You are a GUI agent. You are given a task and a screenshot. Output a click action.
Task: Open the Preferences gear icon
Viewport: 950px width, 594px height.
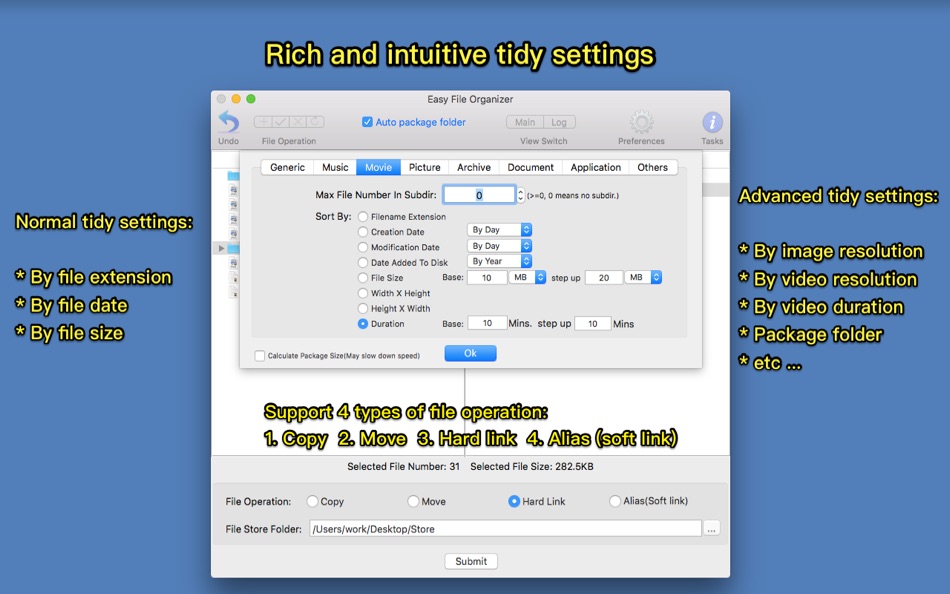click(x=641, y=122)
